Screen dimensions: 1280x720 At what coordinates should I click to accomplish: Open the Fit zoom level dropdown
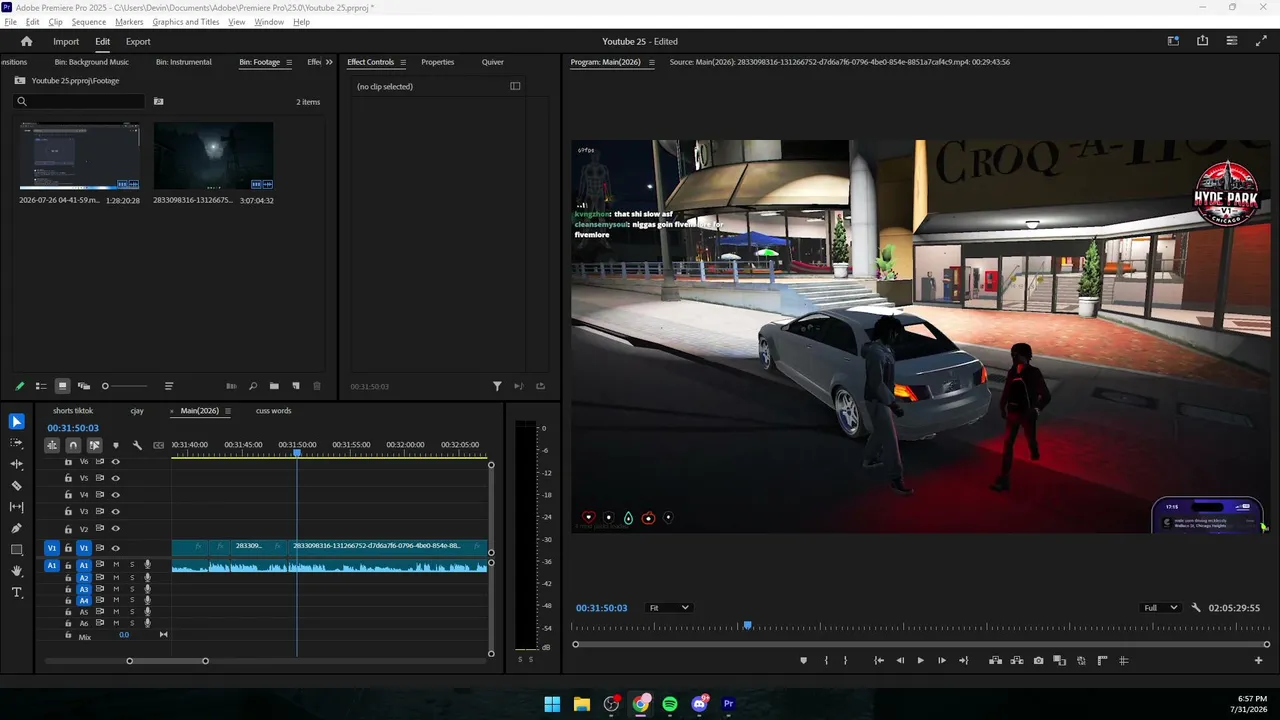669,608
